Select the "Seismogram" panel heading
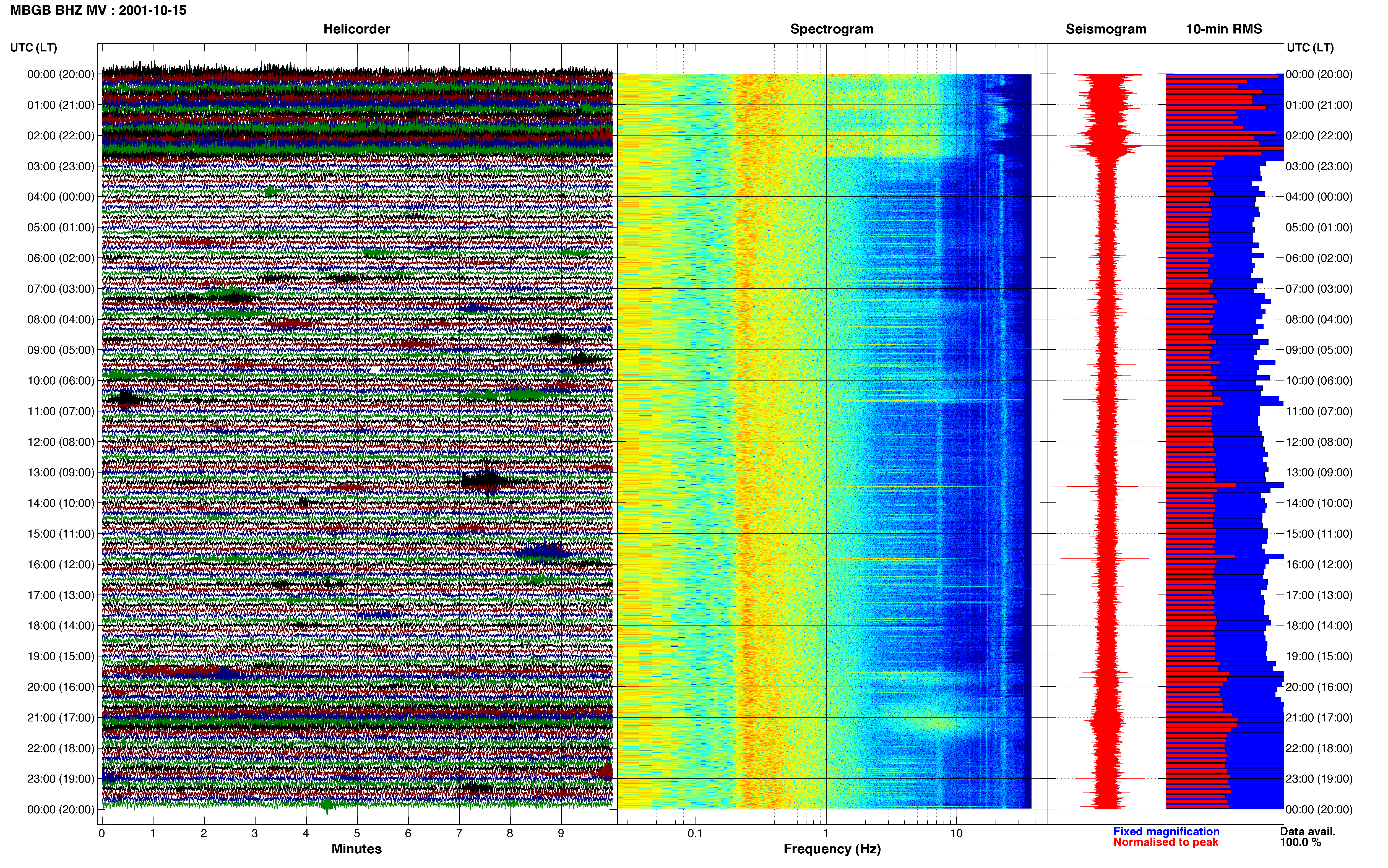 [x=1106, y=29]
